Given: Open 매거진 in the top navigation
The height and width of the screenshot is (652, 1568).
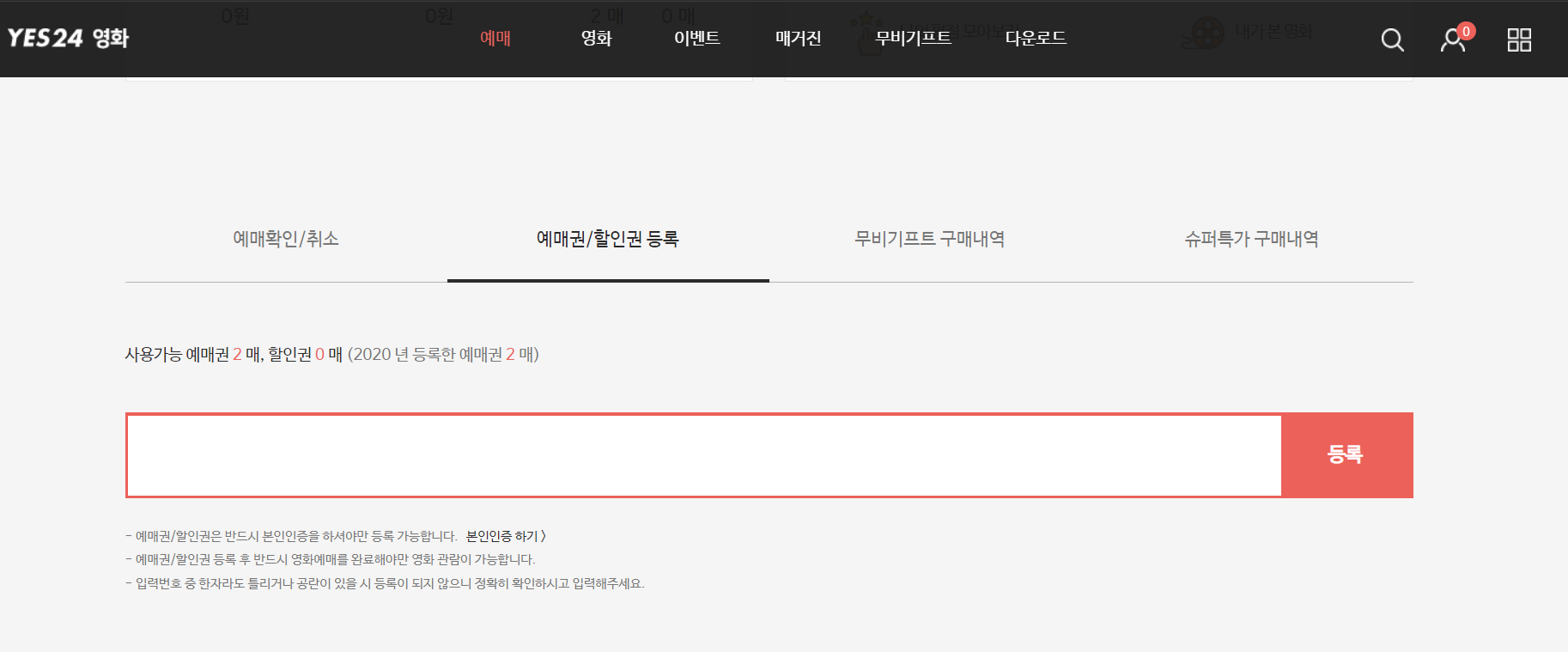Looking at the screenshot, I should 798,38.
